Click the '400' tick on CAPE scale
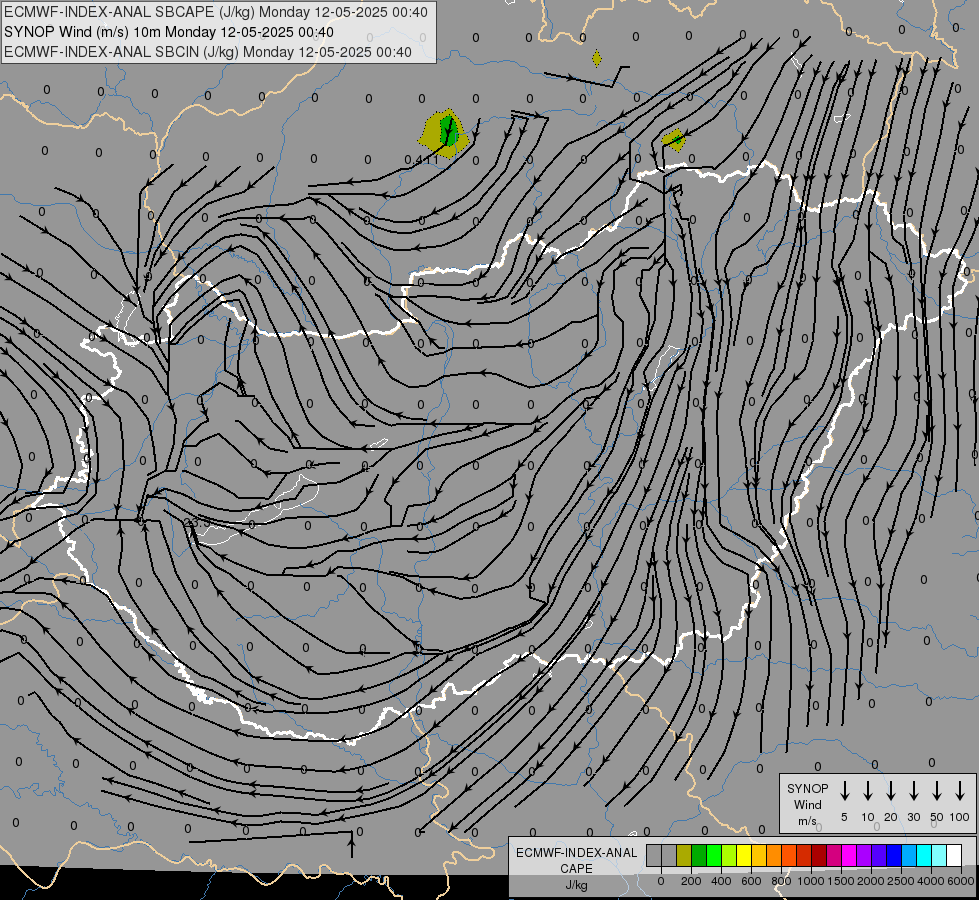 click(721, 881)
